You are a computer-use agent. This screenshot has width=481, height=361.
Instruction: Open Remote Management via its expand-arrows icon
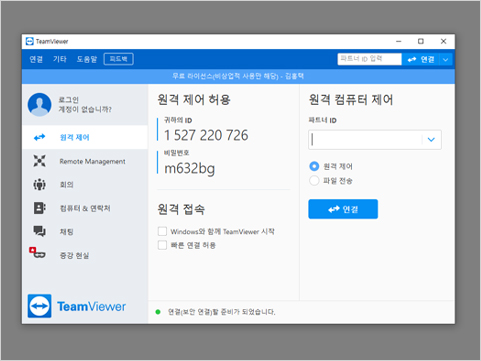tap(39, 161)
